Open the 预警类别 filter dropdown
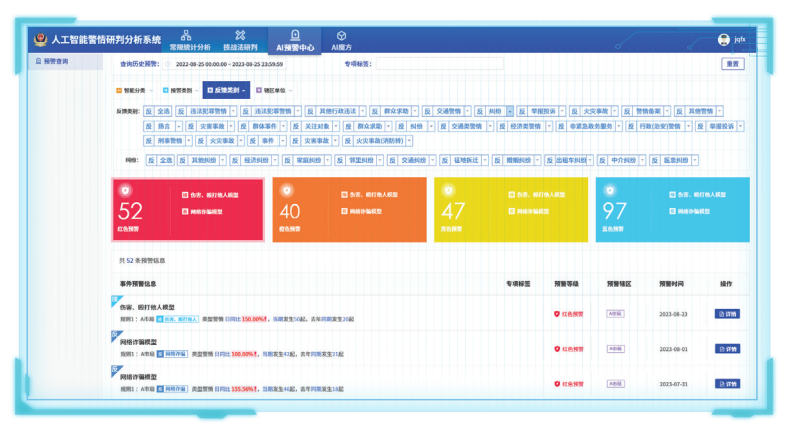The height and width of the screenshot is (435, 790). pos(182,90)
